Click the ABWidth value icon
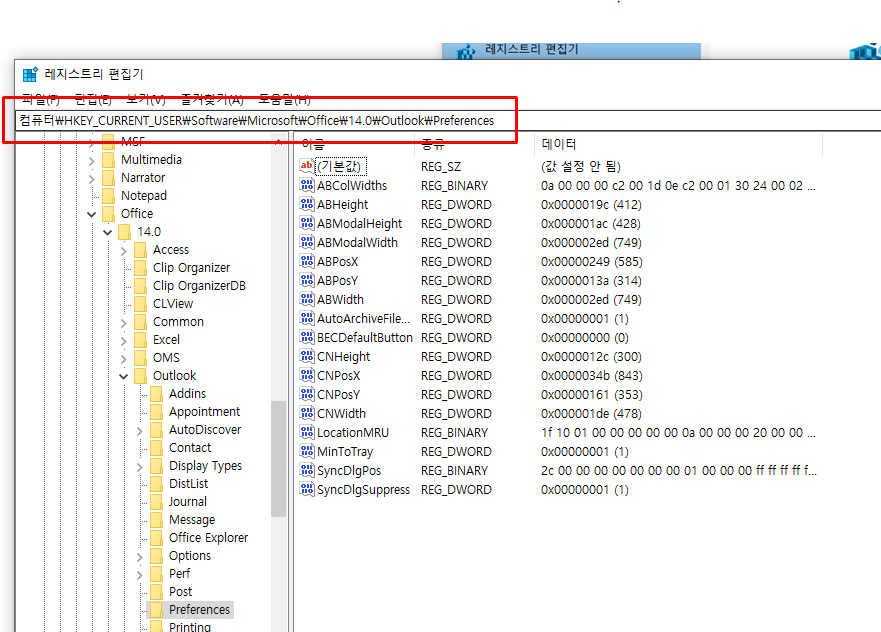The width and height of the screenshot is (881, 632). 307,299
